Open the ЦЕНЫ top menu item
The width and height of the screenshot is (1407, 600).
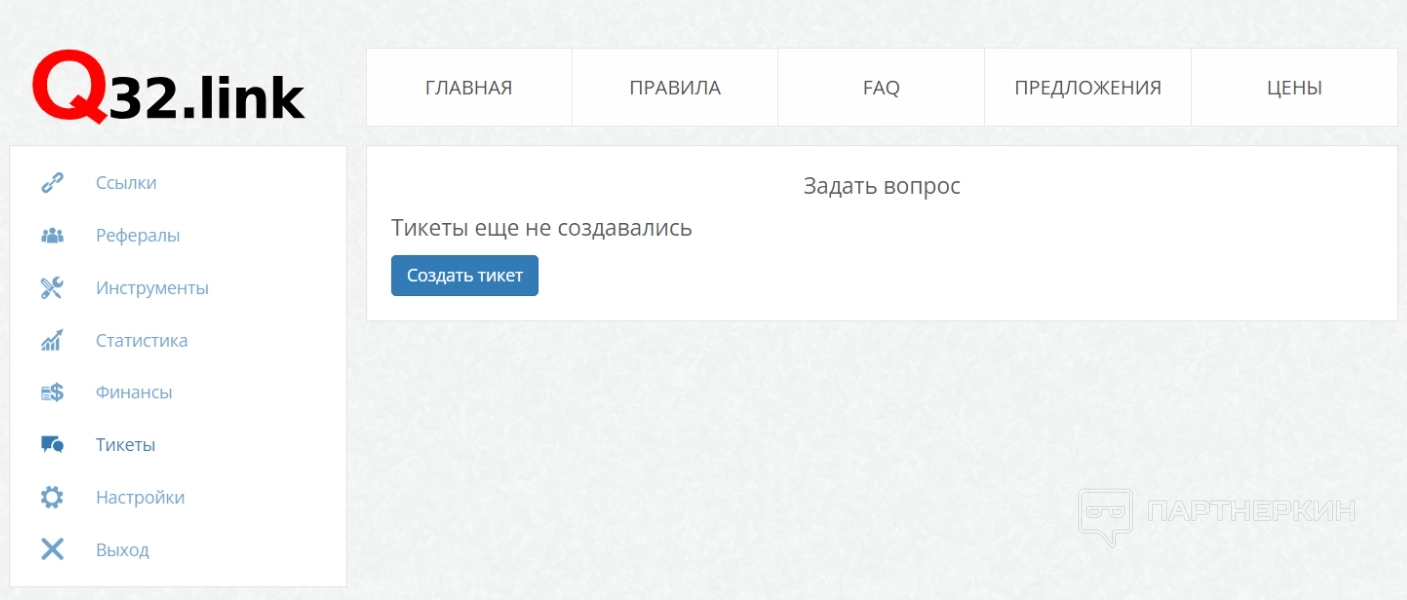(1295, 88)
